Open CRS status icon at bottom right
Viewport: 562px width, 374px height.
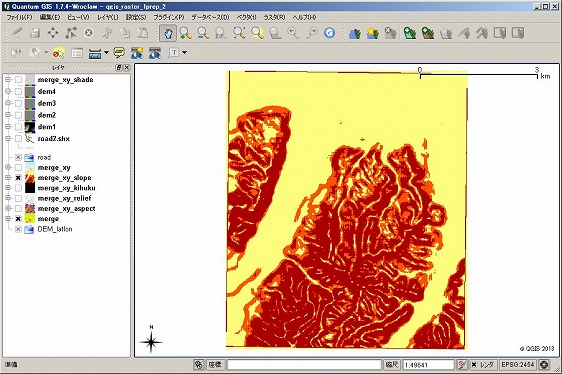coord(544,365)
